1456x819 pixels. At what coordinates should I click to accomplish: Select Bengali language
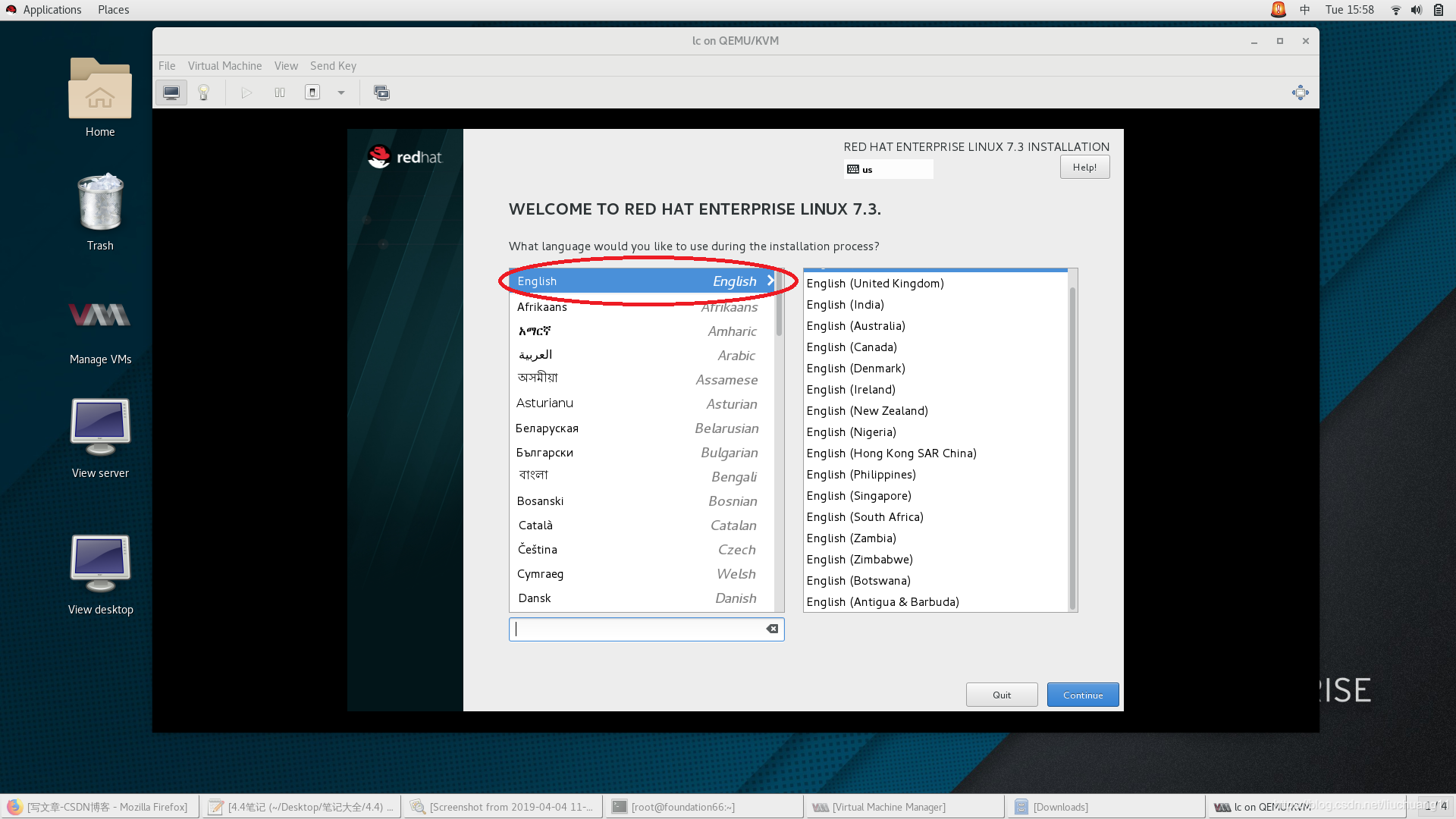642,477
